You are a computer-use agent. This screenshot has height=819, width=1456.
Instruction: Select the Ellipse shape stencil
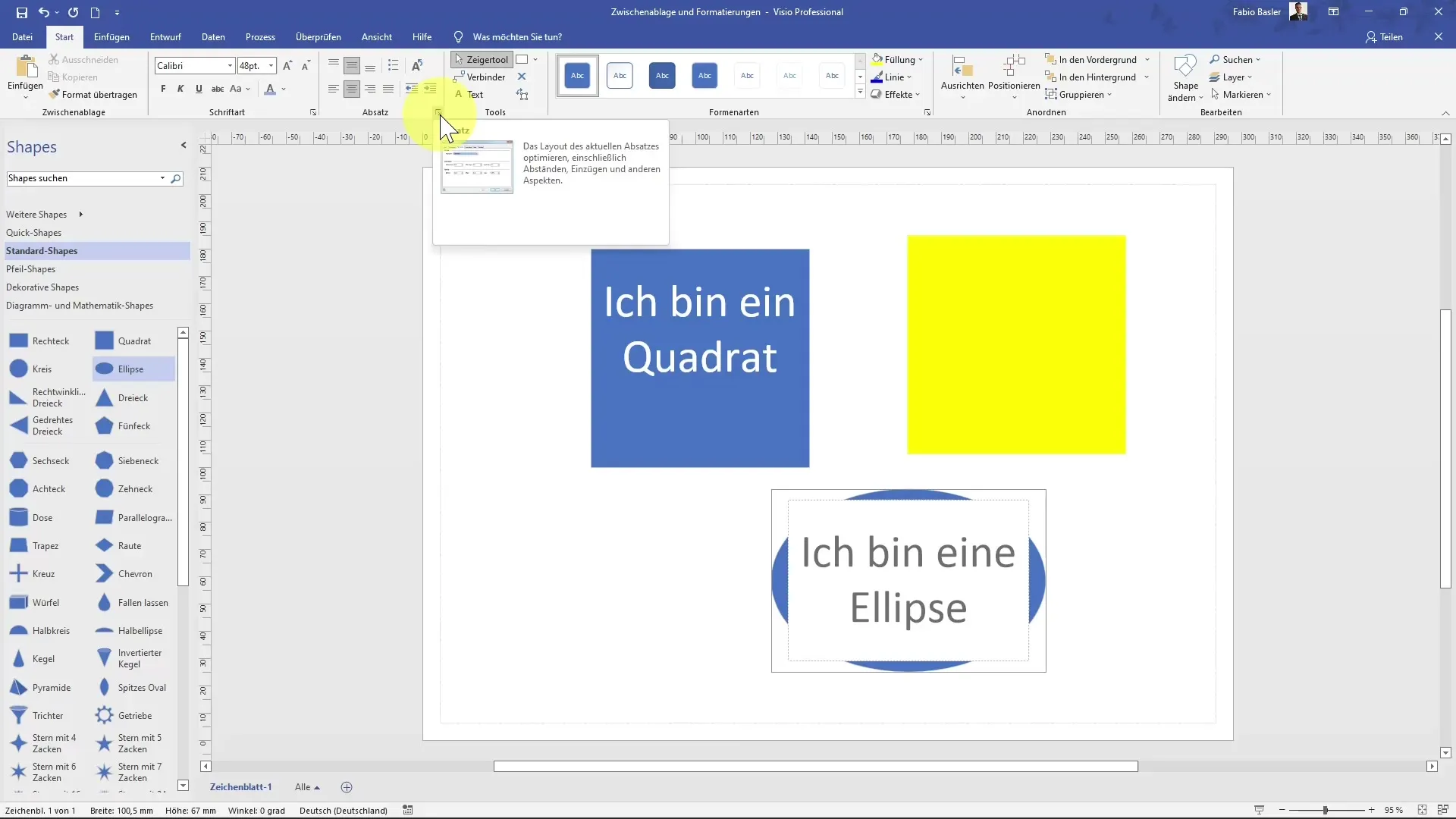point(134,369)
